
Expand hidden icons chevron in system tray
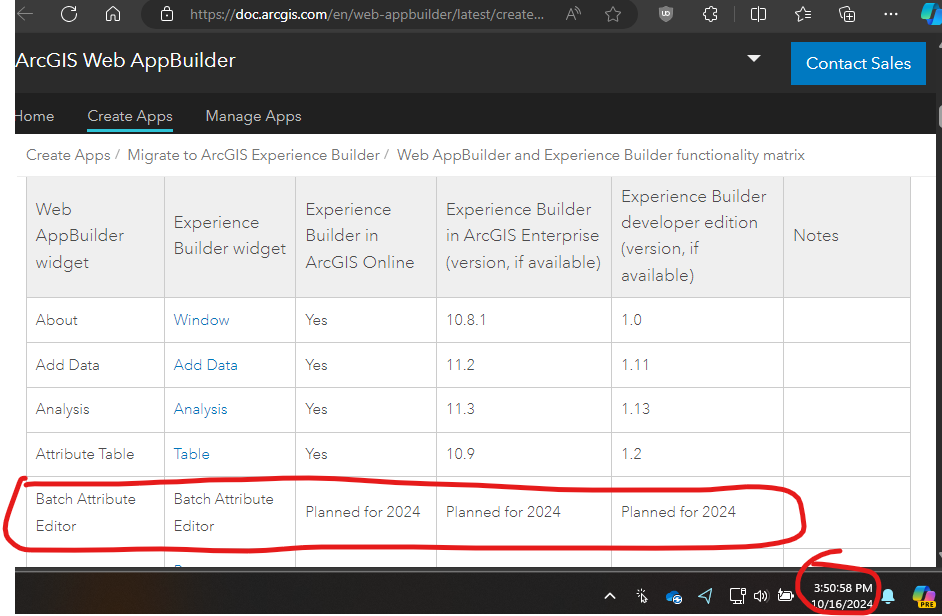609,596
